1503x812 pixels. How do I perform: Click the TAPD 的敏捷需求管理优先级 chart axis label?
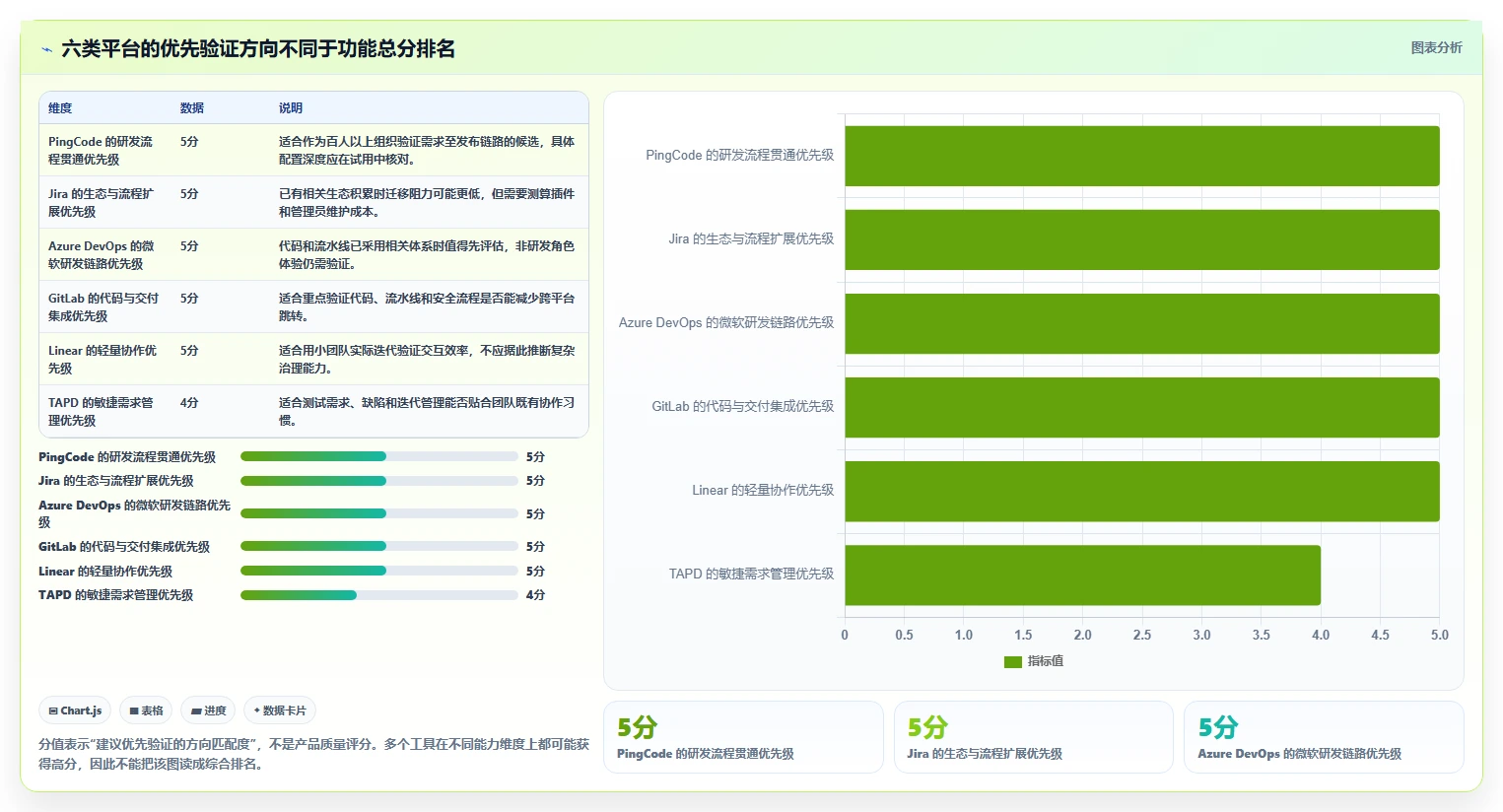pyautogui.click(x=751, y=574)
